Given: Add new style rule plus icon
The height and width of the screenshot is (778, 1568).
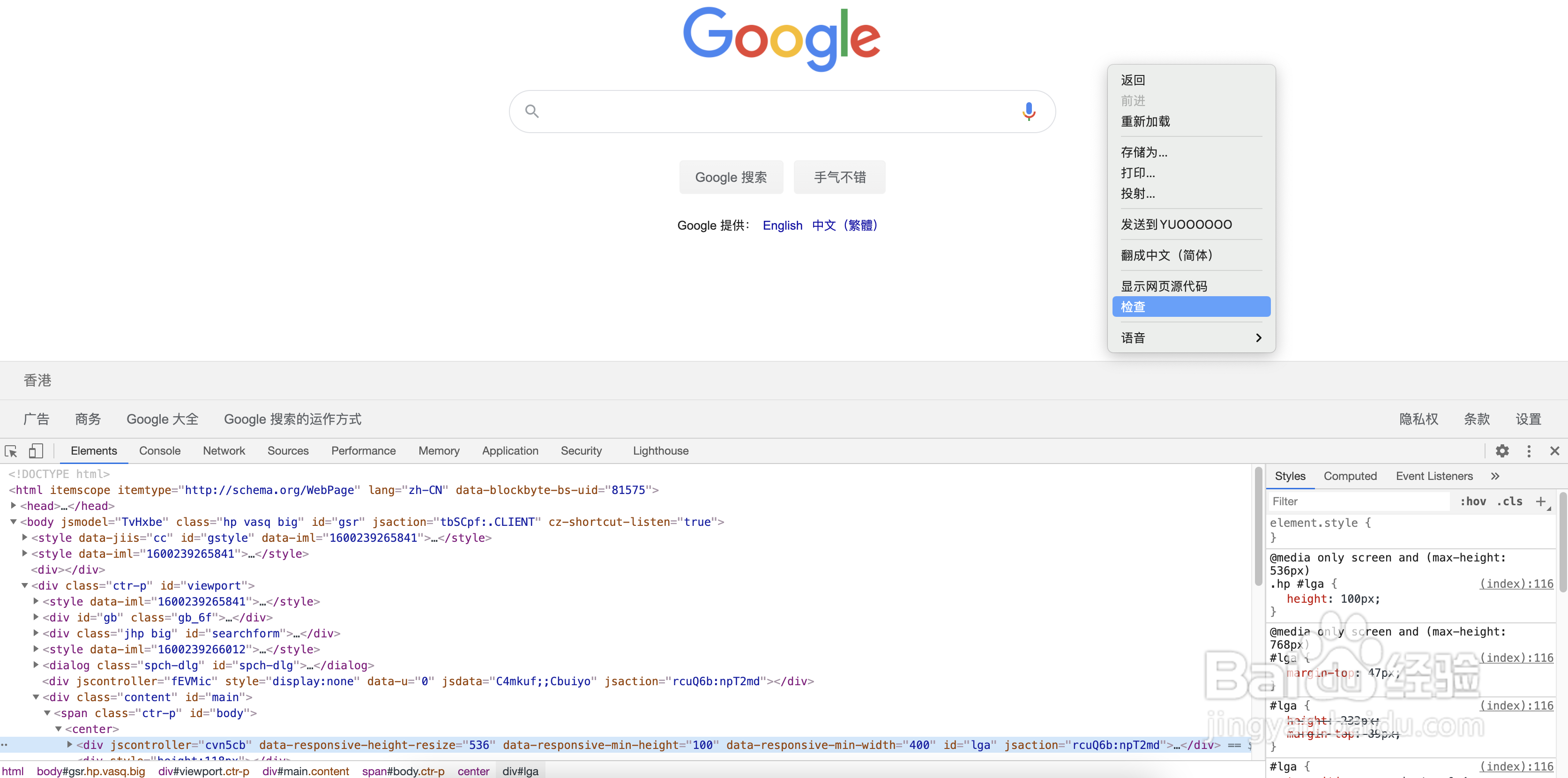Looking at the screenshot, I should pos(1541,501).
